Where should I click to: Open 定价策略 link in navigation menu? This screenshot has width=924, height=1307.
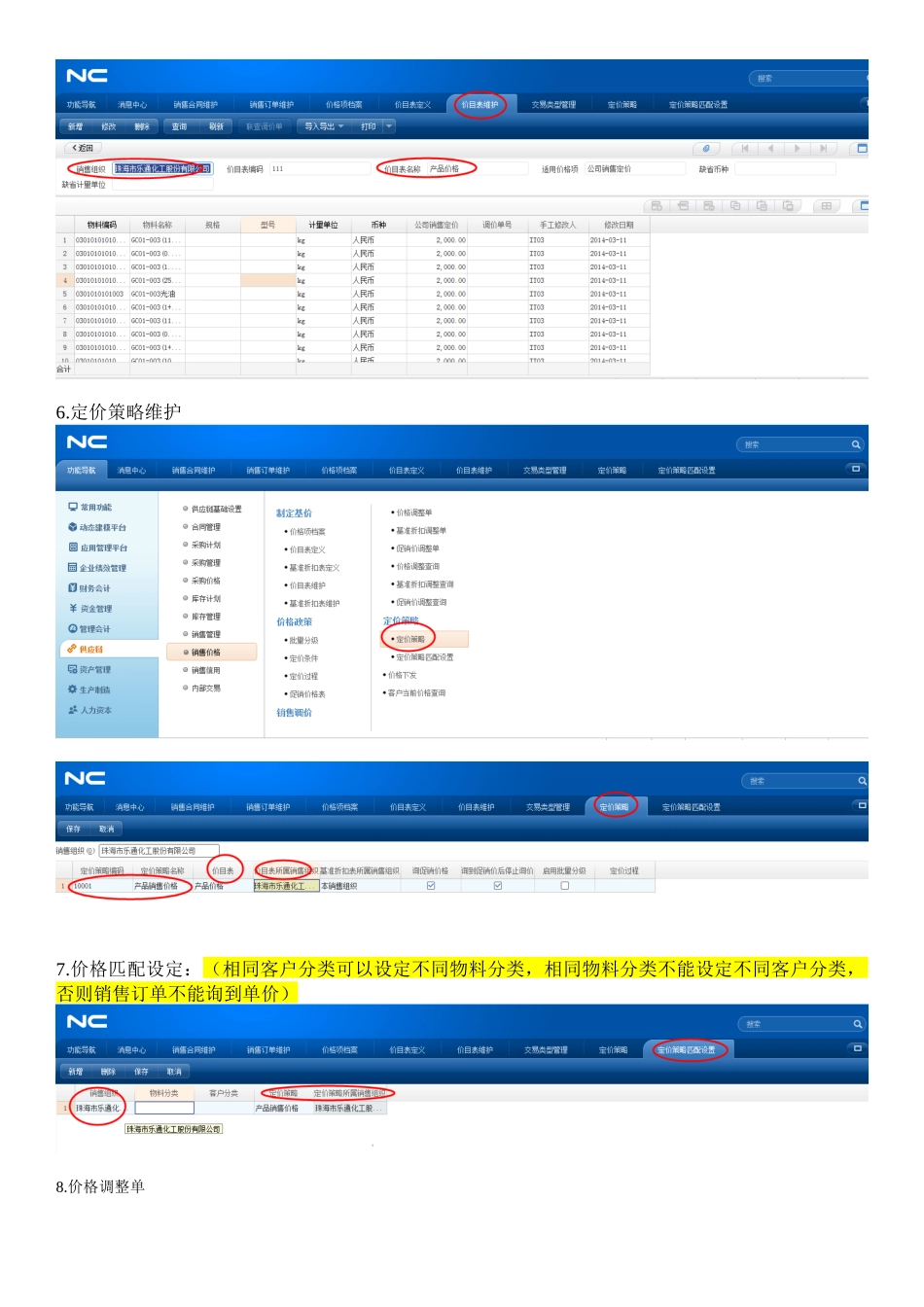pyautogui.click(x=409, y=640)
